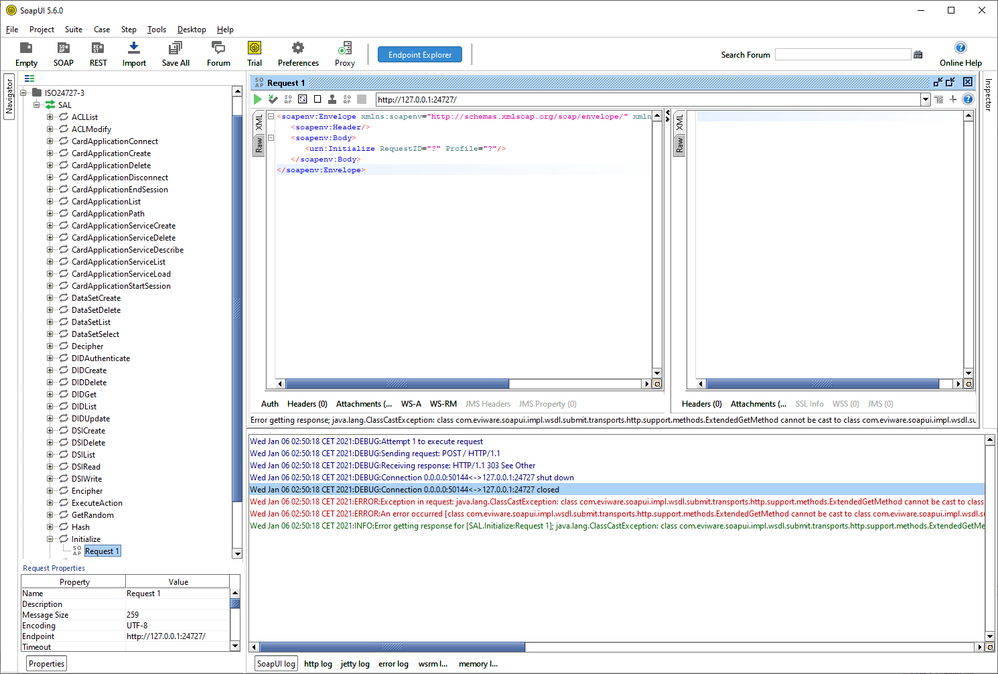Click the Search Forum input field
998x674 pixels.
842,55
